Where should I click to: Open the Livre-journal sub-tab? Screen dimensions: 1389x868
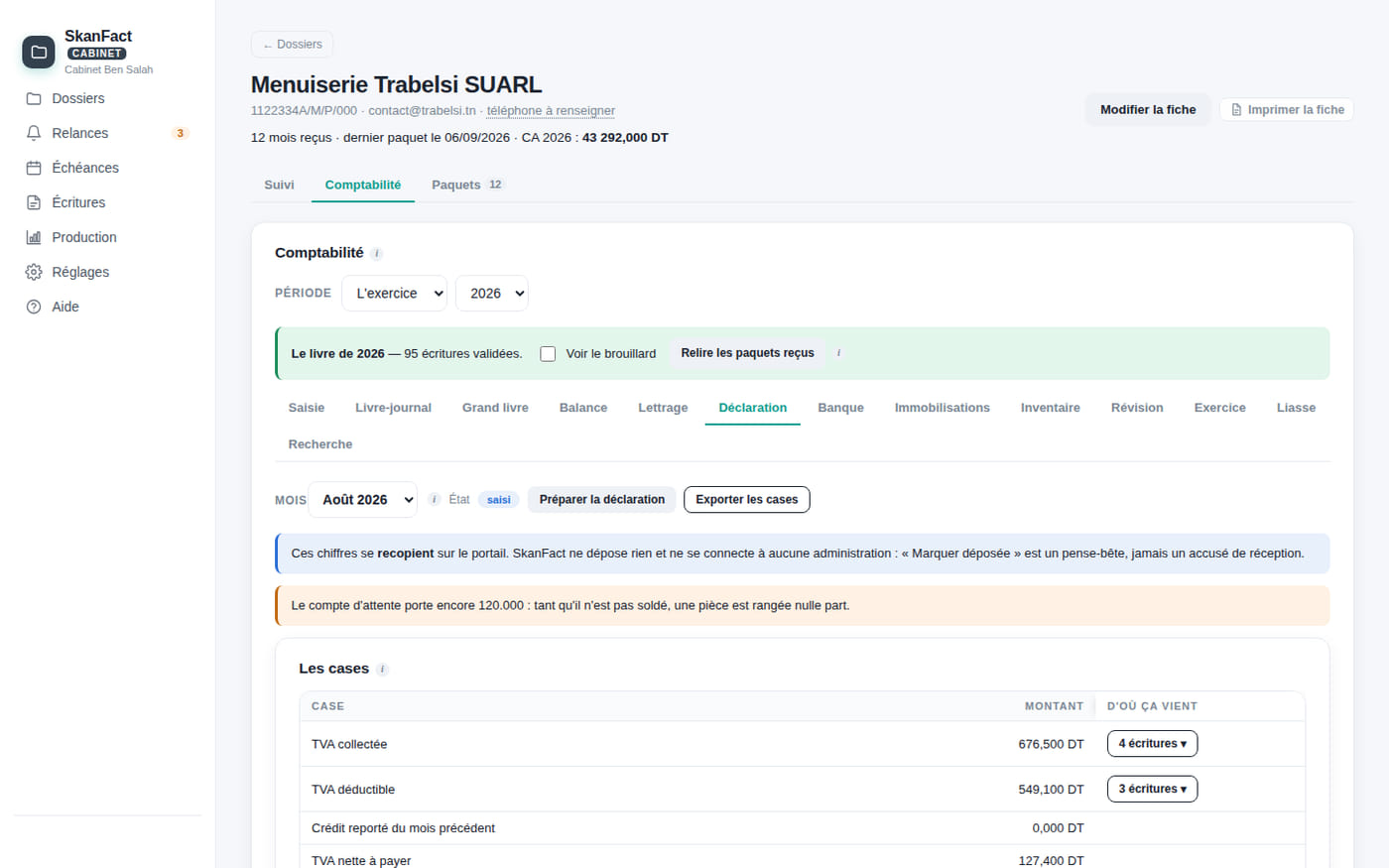pos(393,408)
